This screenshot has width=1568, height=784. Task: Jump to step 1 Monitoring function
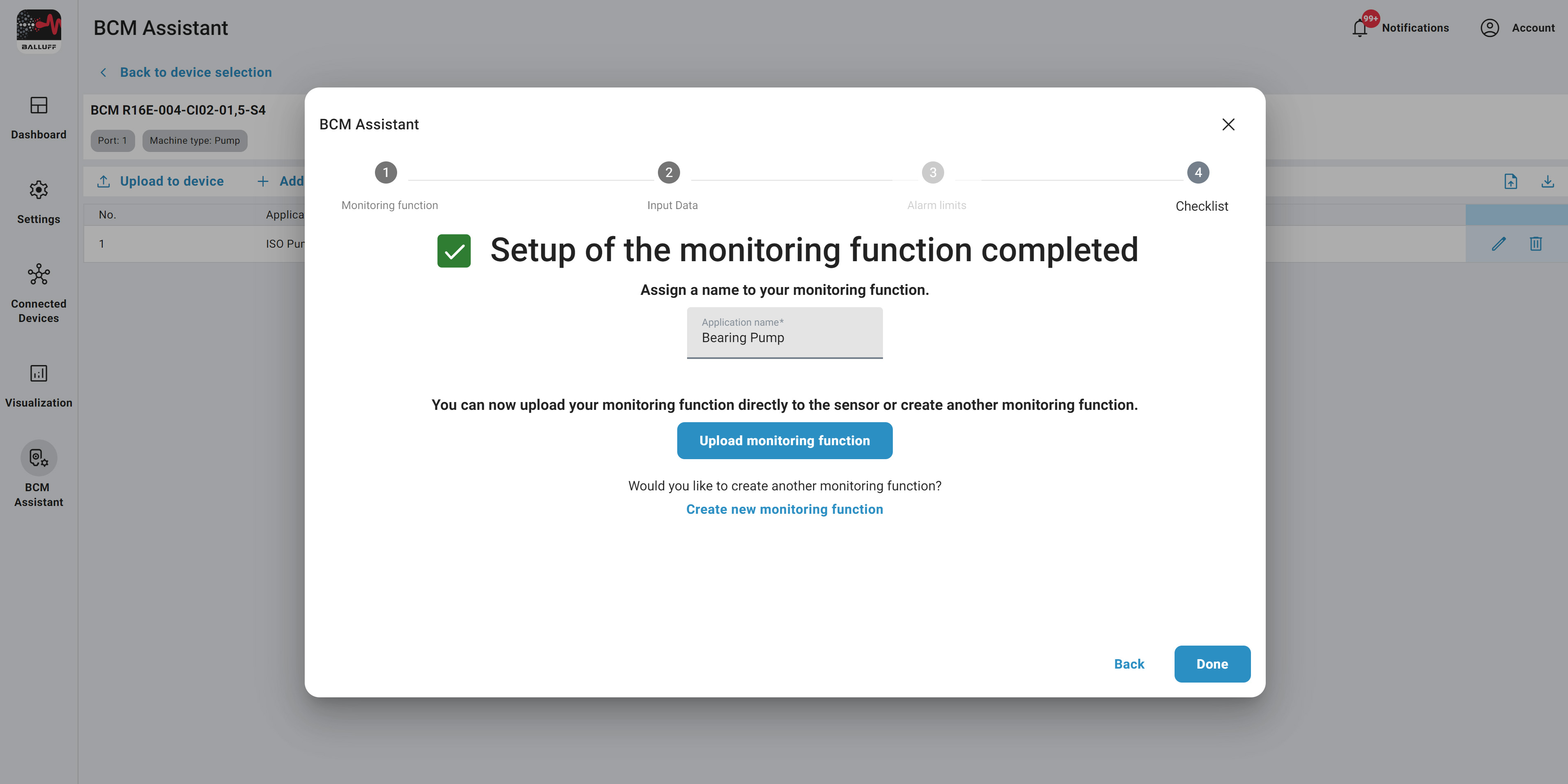click(386, 173)
